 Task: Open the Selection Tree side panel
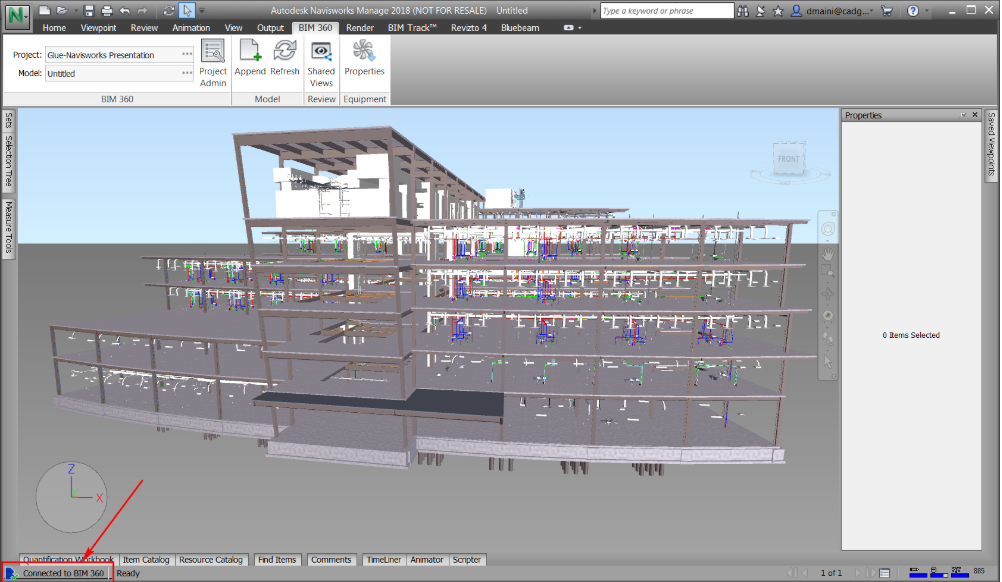click(x=9, y=160)
